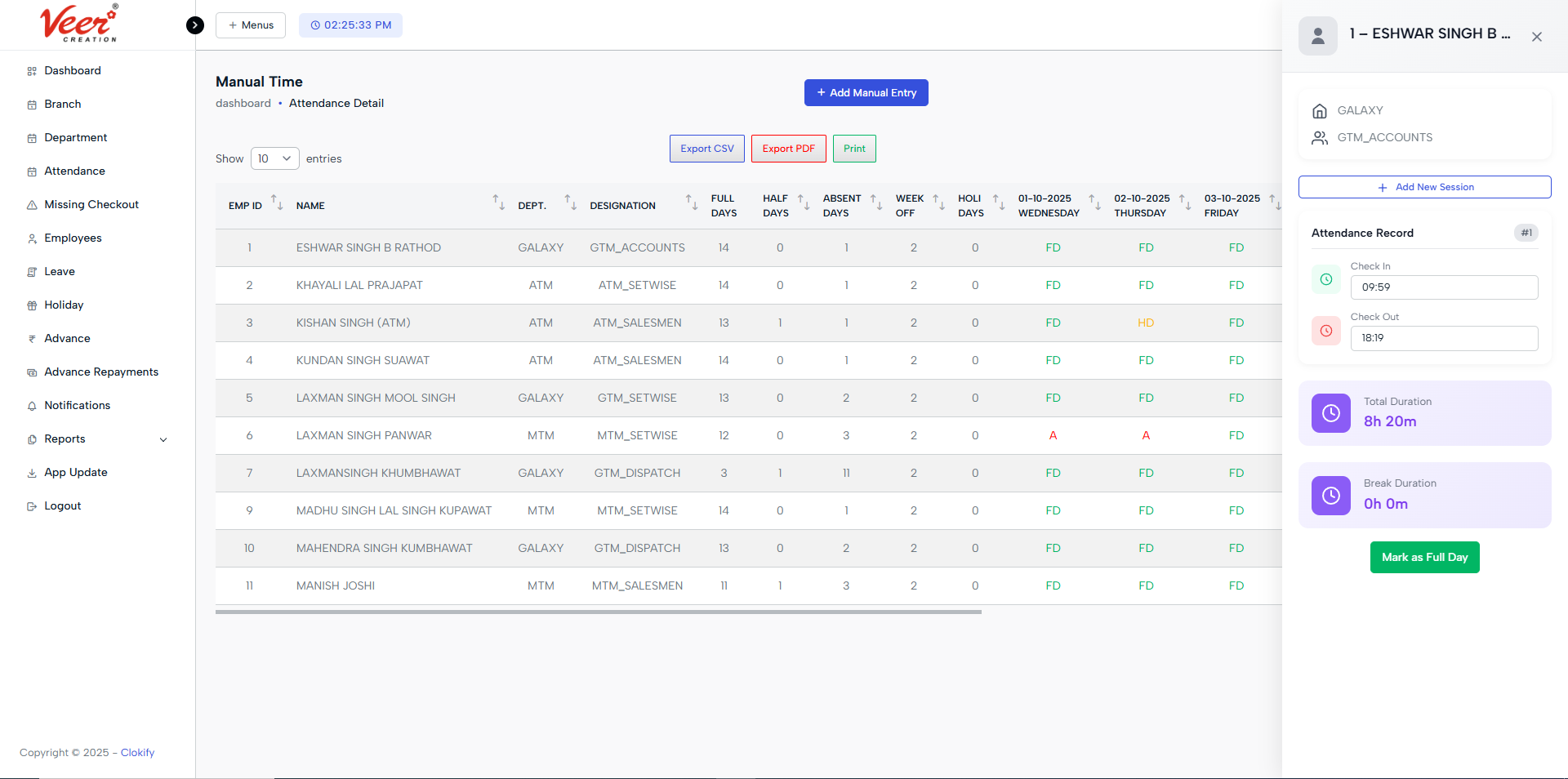Image resolution: width=1568 pixels, height=779 pixels.
Task: Select the Missing Checkout sidebar icon
Action: tap(31, 204)
